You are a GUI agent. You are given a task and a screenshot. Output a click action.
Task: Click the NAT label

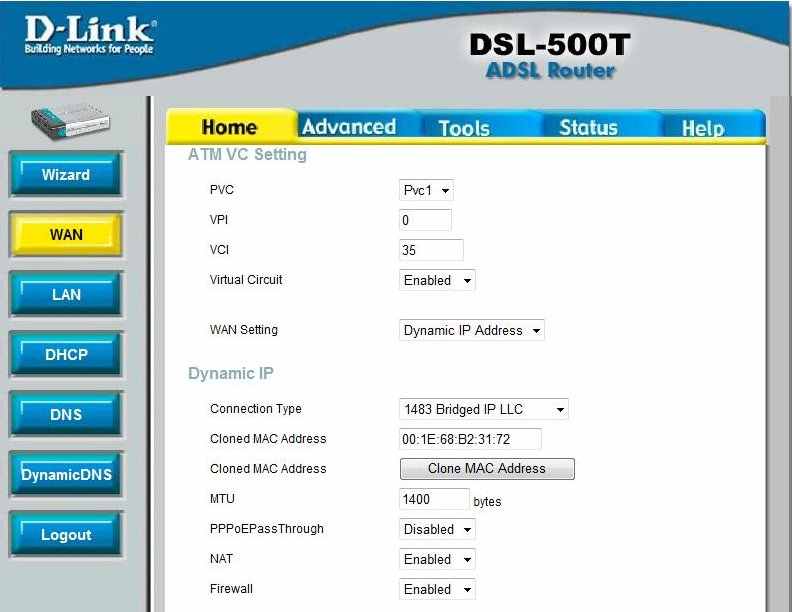[x=221, y=558]
